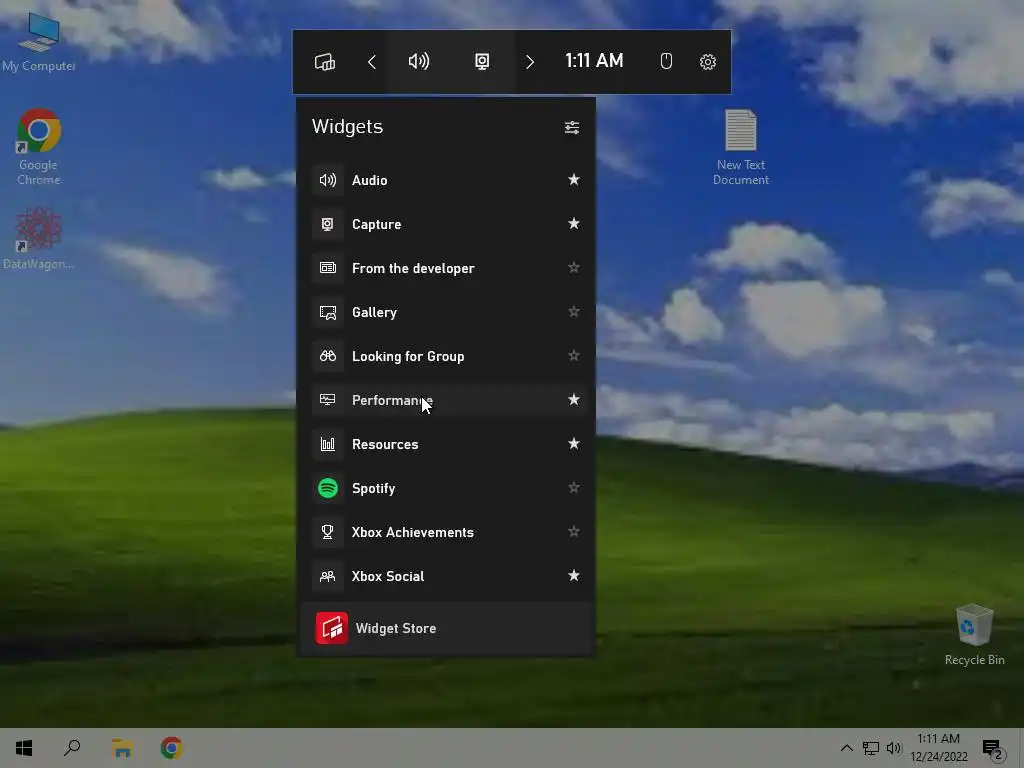The width and height of the screenshot is (1024, 768).
Task: Click the binoculars Looking for Group icon
Action: pyautogui.click(x=328, y=356)
